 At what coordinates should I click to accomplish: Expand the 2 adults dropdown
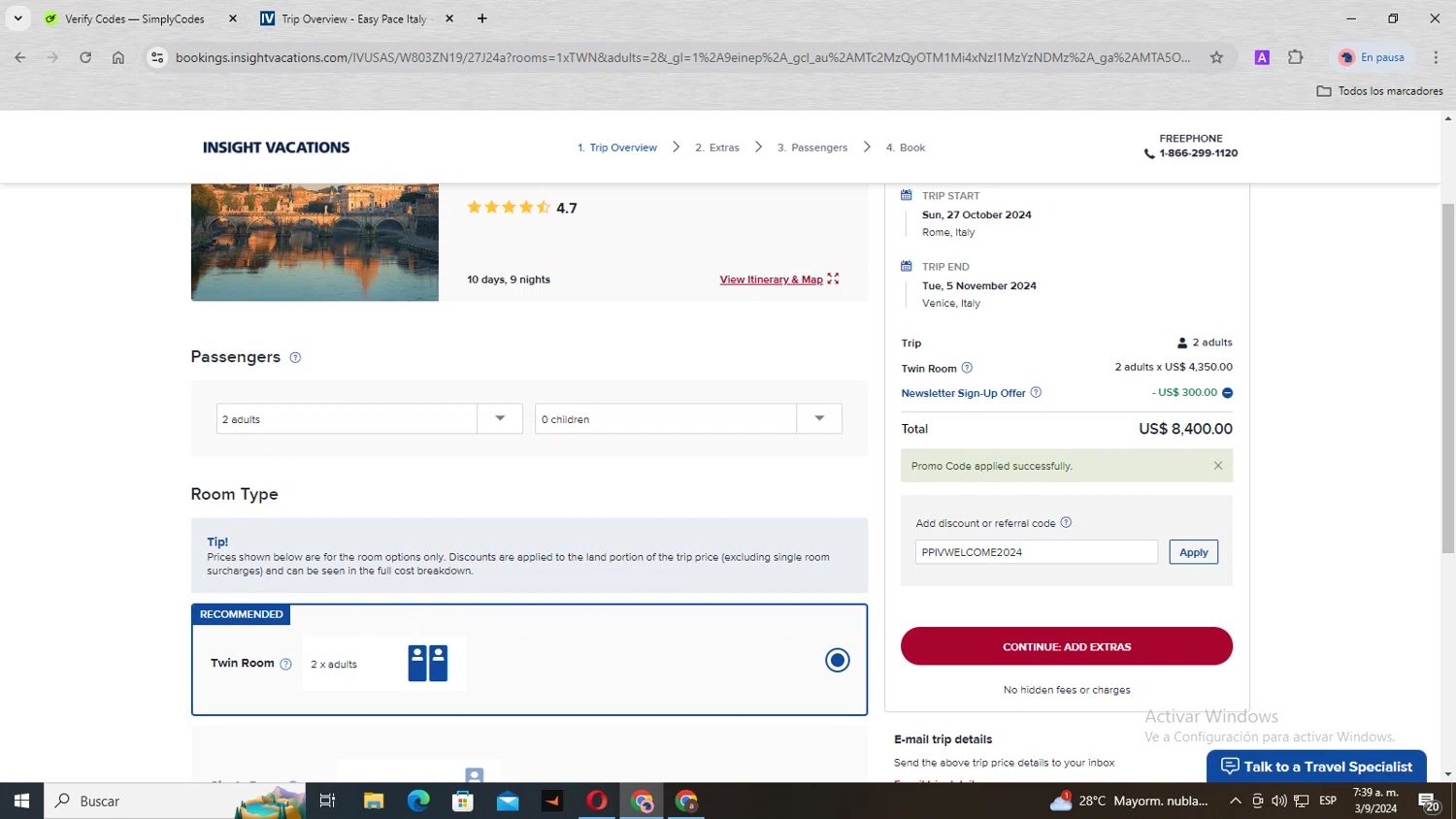pos(500,418)
